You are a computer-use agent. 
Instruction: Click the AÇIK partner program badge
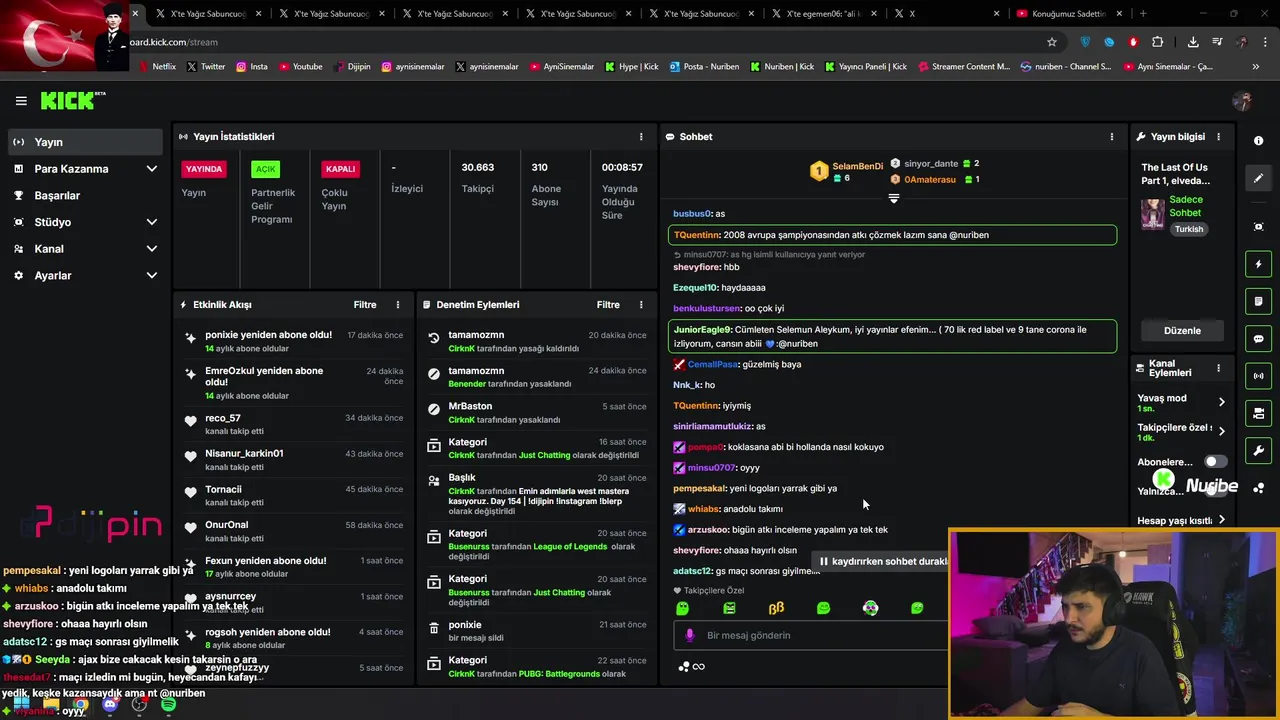[265, 169]
